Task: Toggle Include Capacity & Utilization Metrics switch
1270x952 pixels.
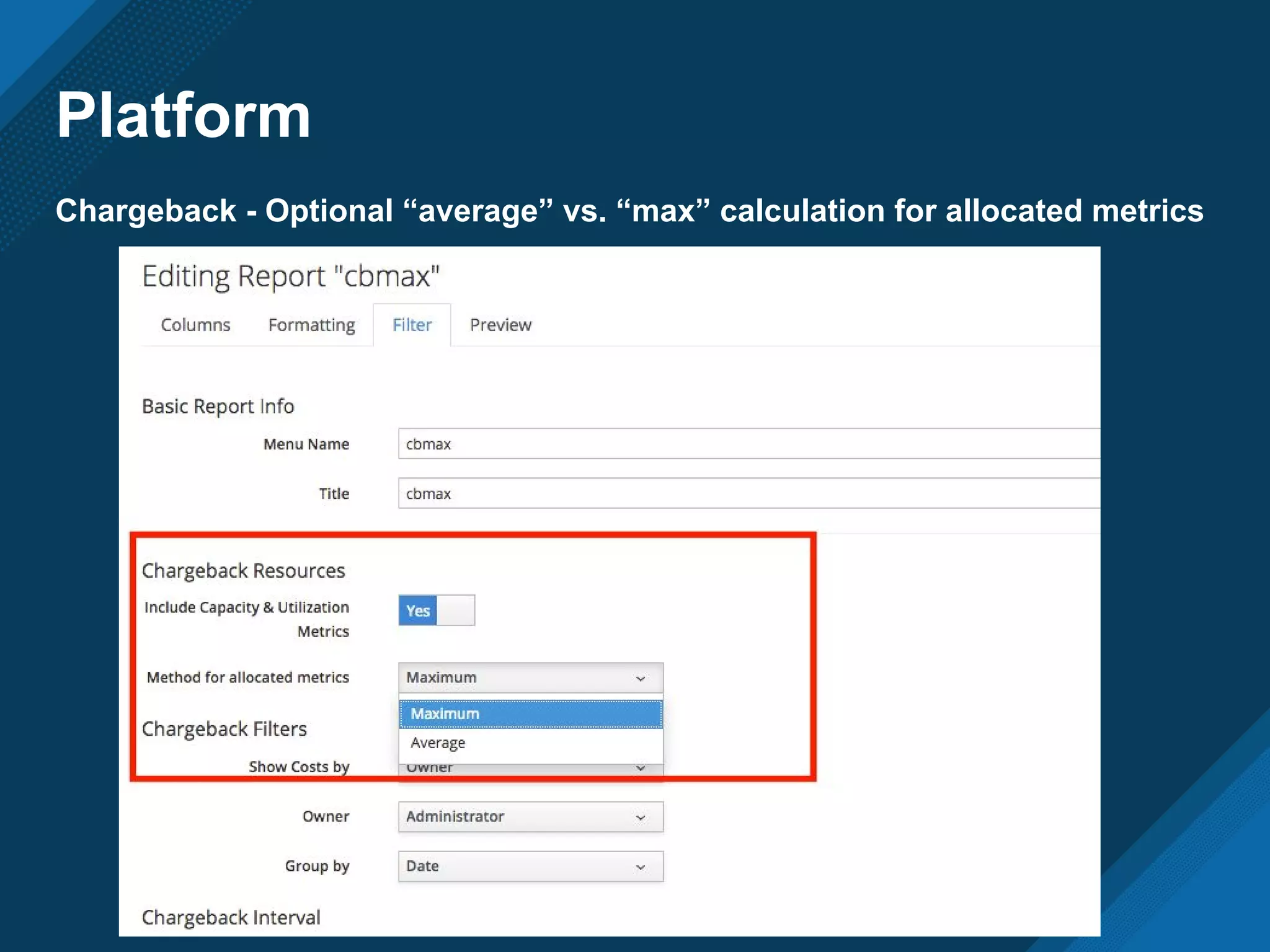Action: pos(437,610)
